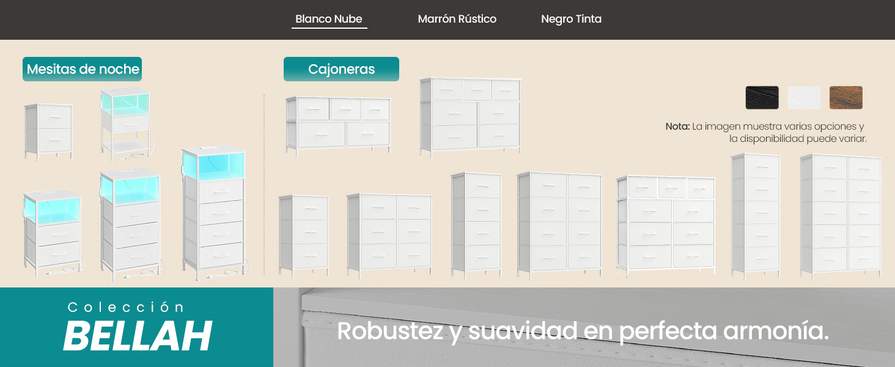The width and height of the screenshot is (895, 367).
Task: Select the Blanco Nube tab
Action: point(329,19)
